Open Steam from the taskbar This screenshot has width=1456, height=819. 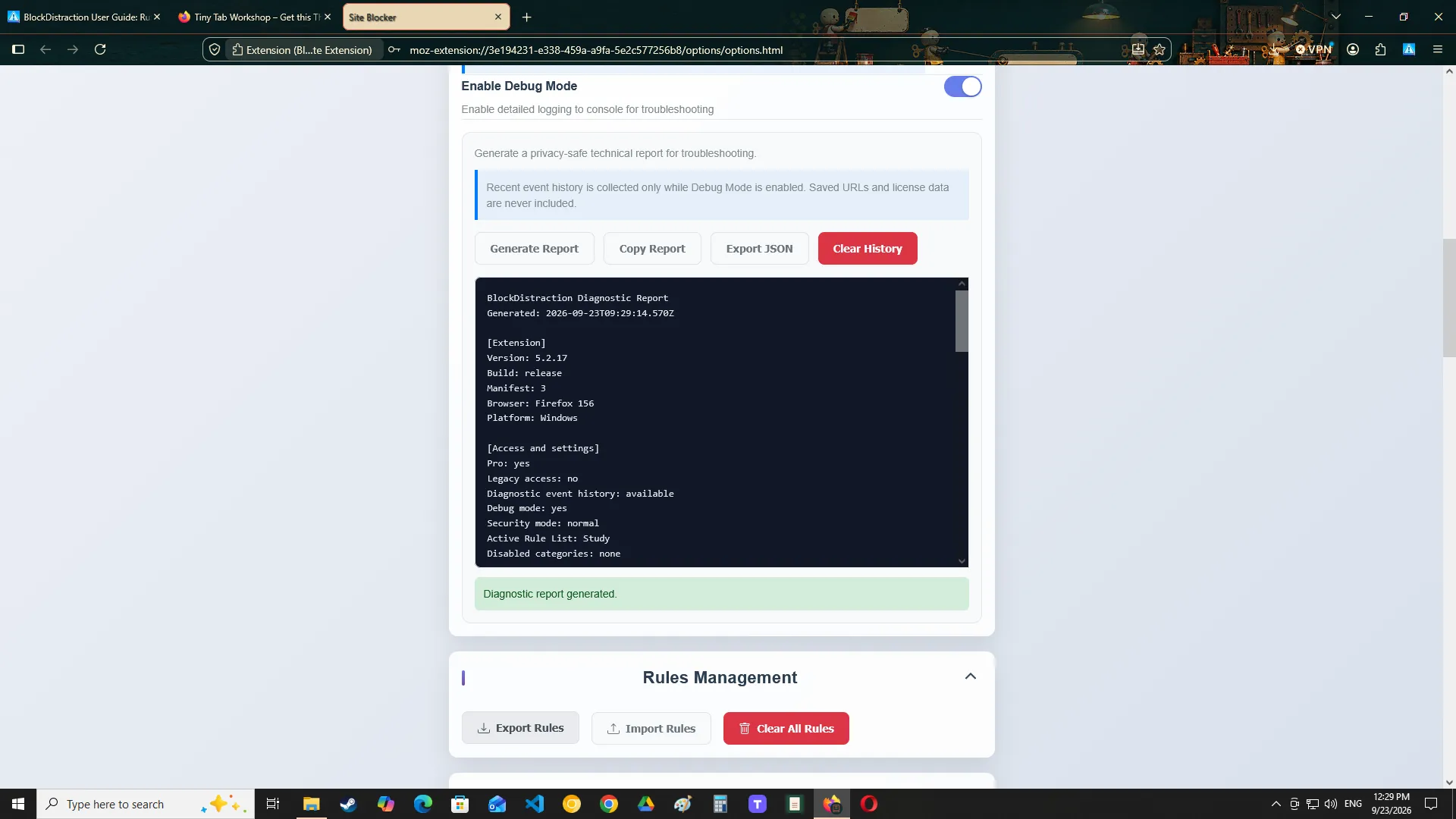click(x=349, y=804)
